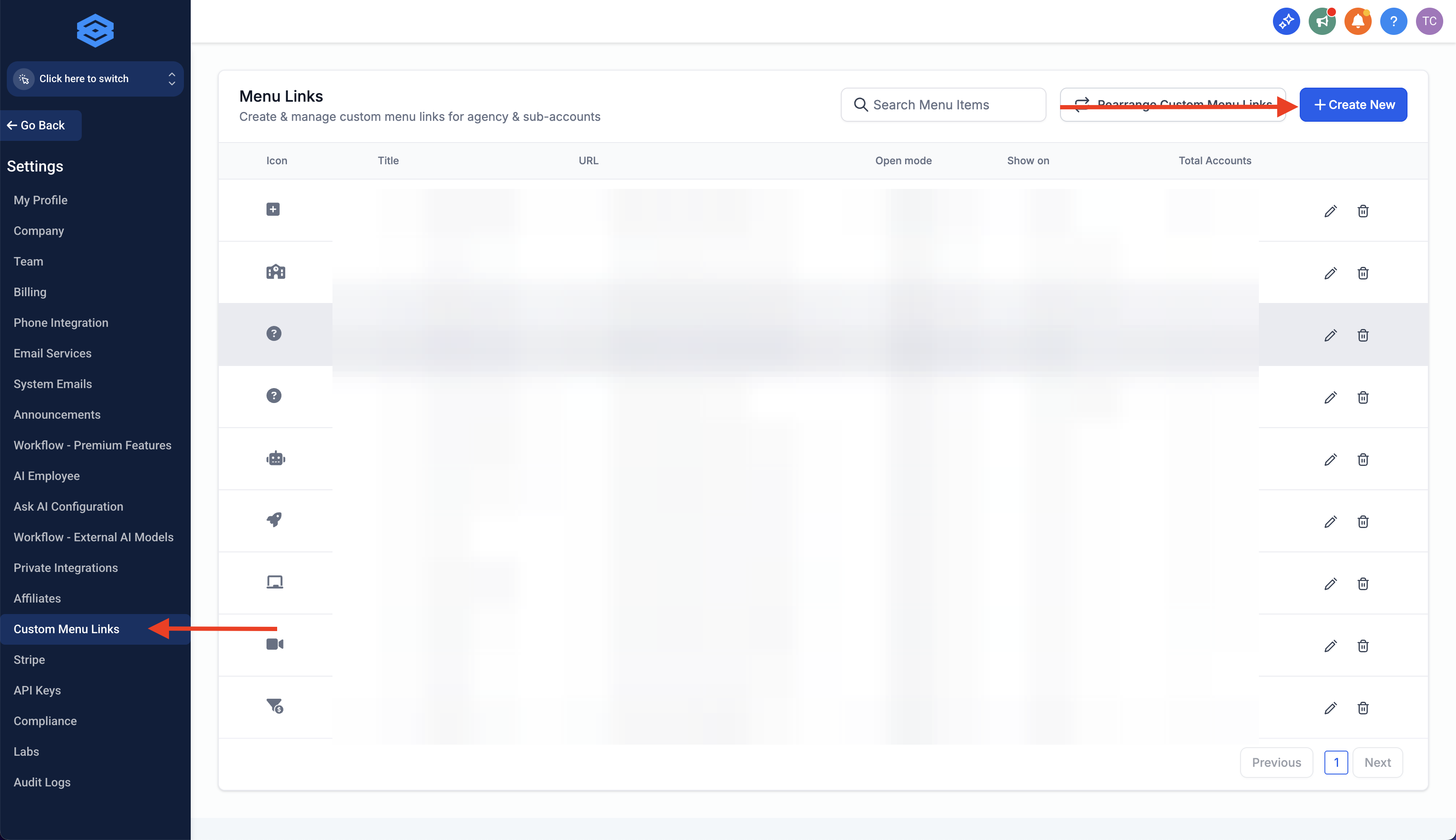Expand the Click here to switch dropdown

point(95,79)
